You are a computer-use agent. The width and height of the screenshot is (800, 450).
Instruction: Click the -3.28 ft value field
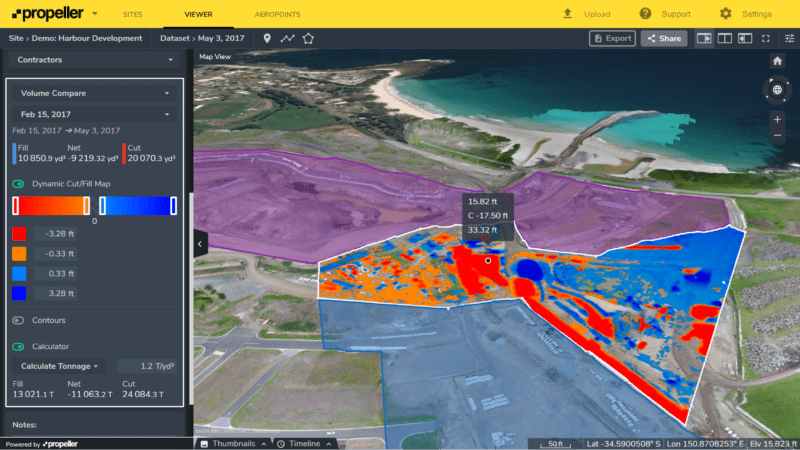[x=55, y=234]
